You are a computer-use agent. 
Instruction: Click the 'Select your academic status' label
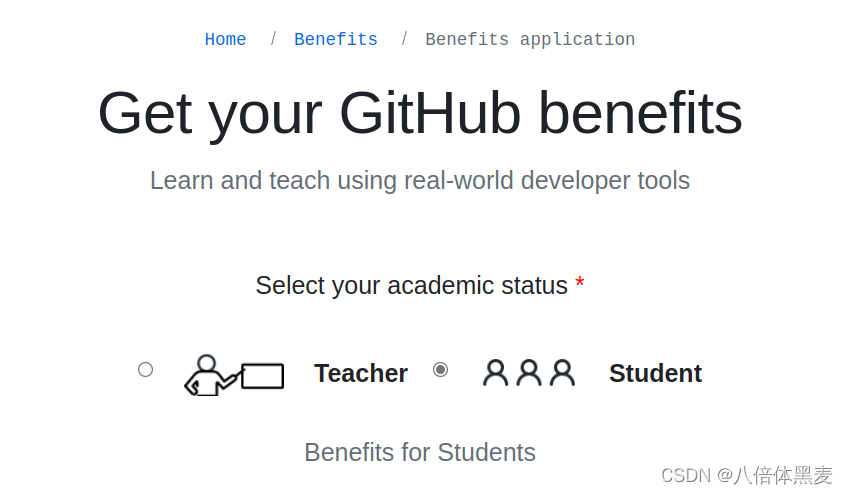point(411,286)
